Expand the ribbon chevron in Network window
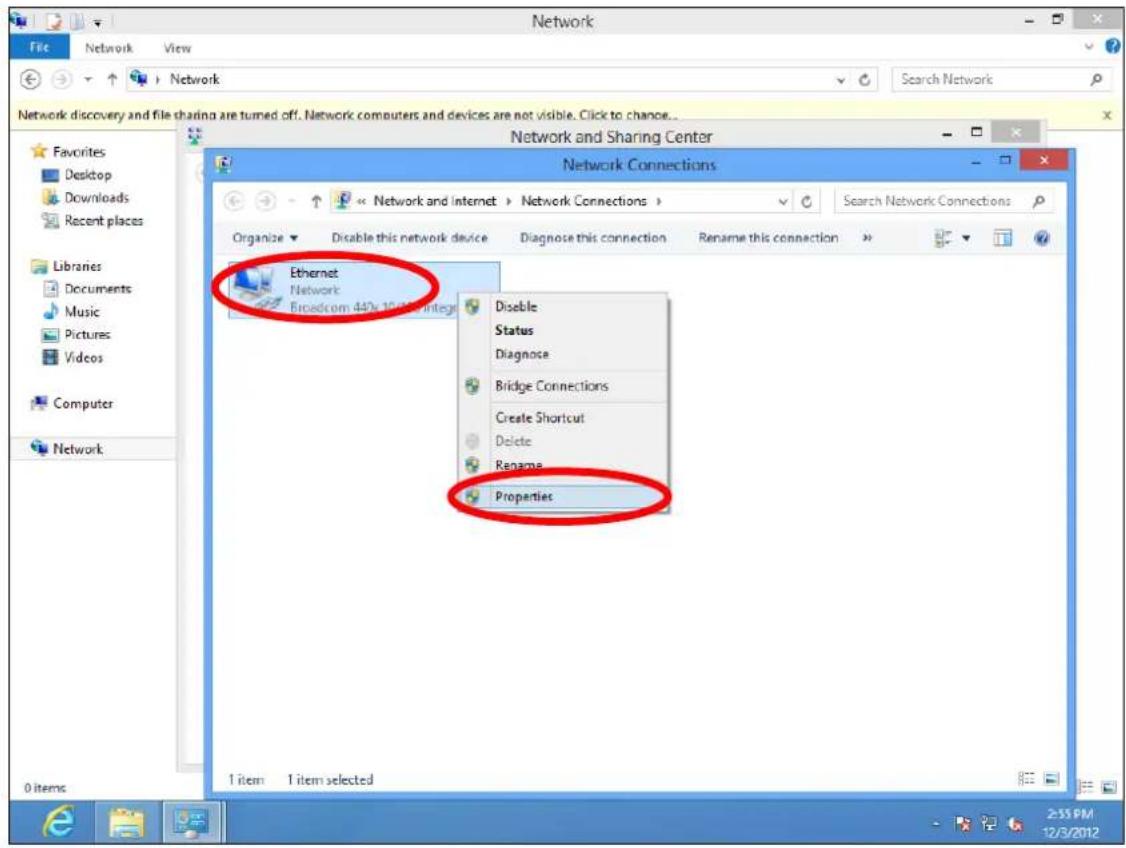Viewport: 1126px width, 848px height. click(1089, 47)
